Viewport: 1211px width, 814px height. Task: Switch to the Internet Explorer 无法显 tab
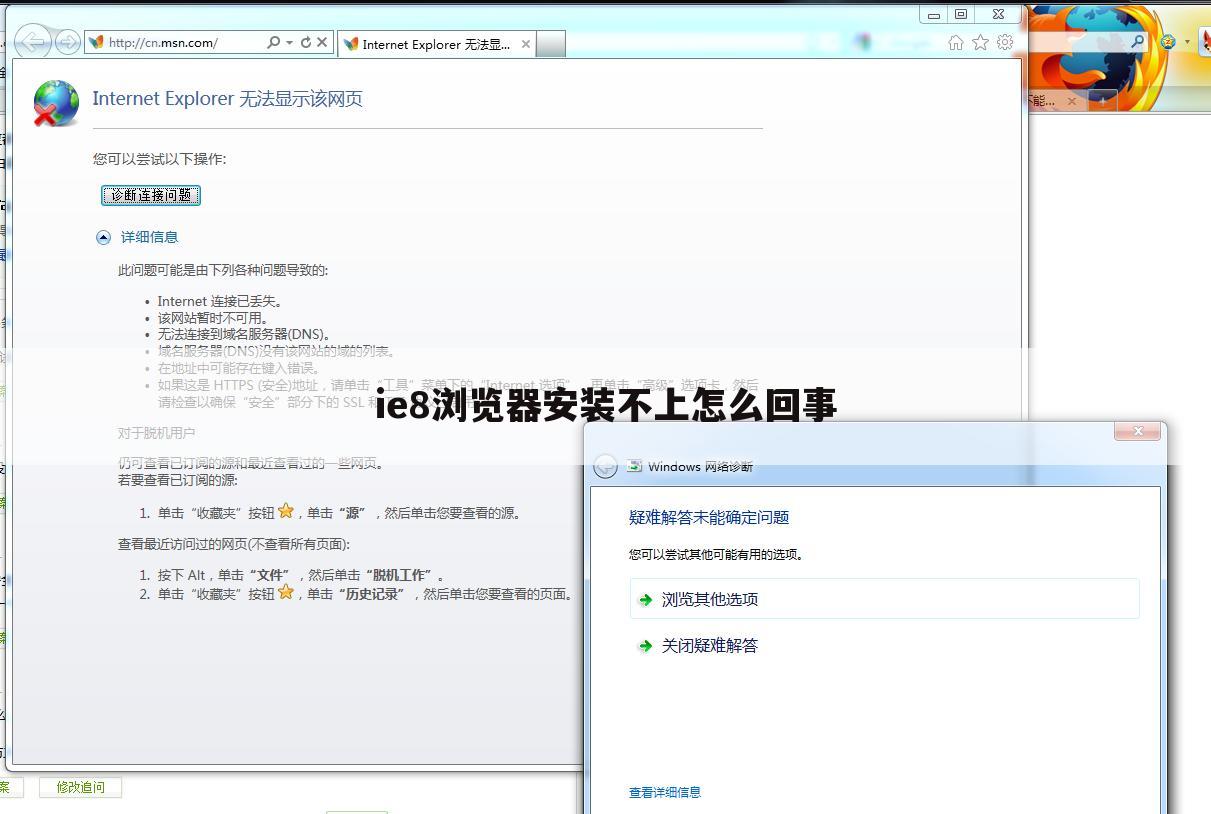(435, 44)
